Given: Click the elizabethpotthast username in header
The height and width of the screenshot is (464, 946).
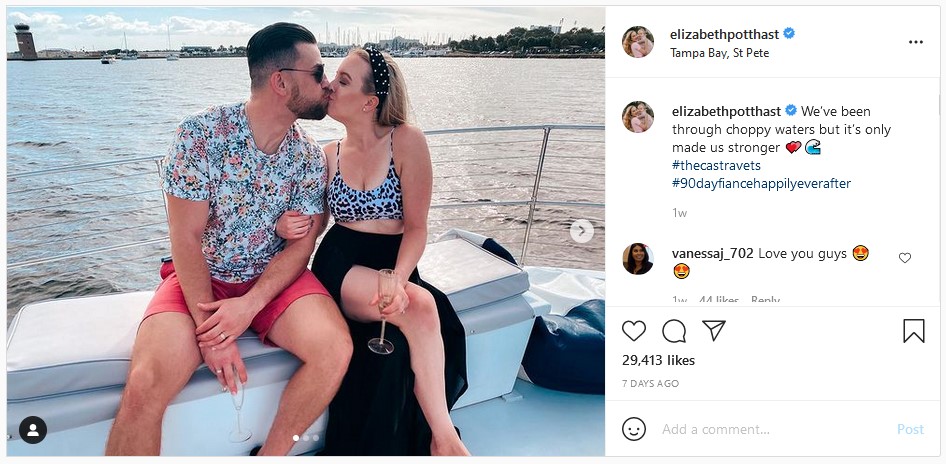Looking at the screenshot, I should click(724, 34).
